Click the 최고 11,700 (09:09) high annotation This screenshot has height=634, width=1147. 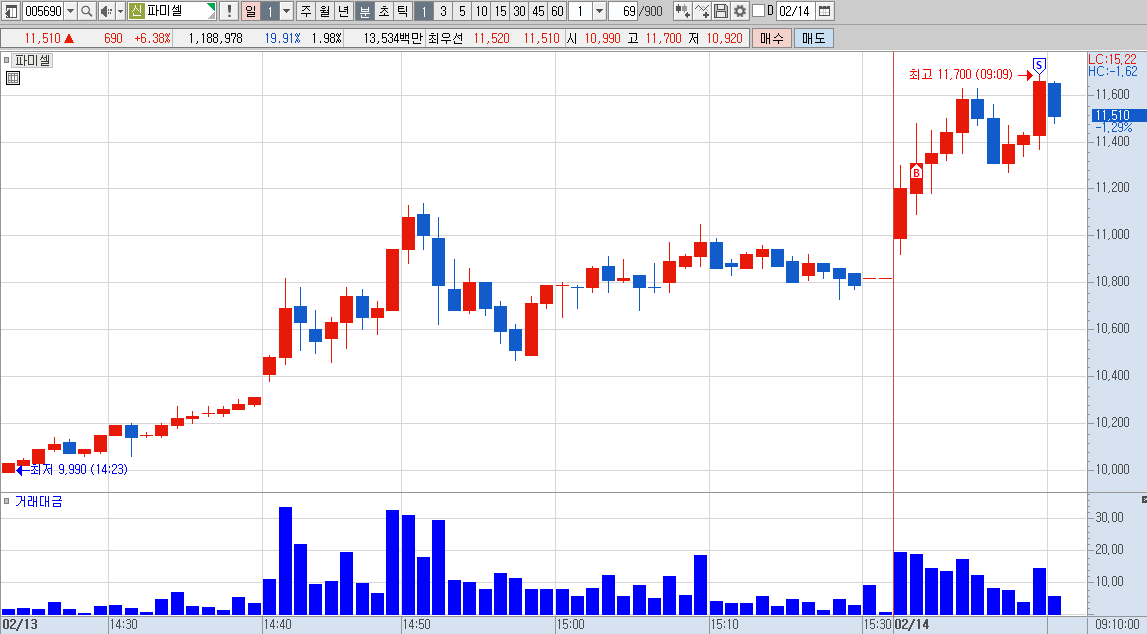(960, 74)
